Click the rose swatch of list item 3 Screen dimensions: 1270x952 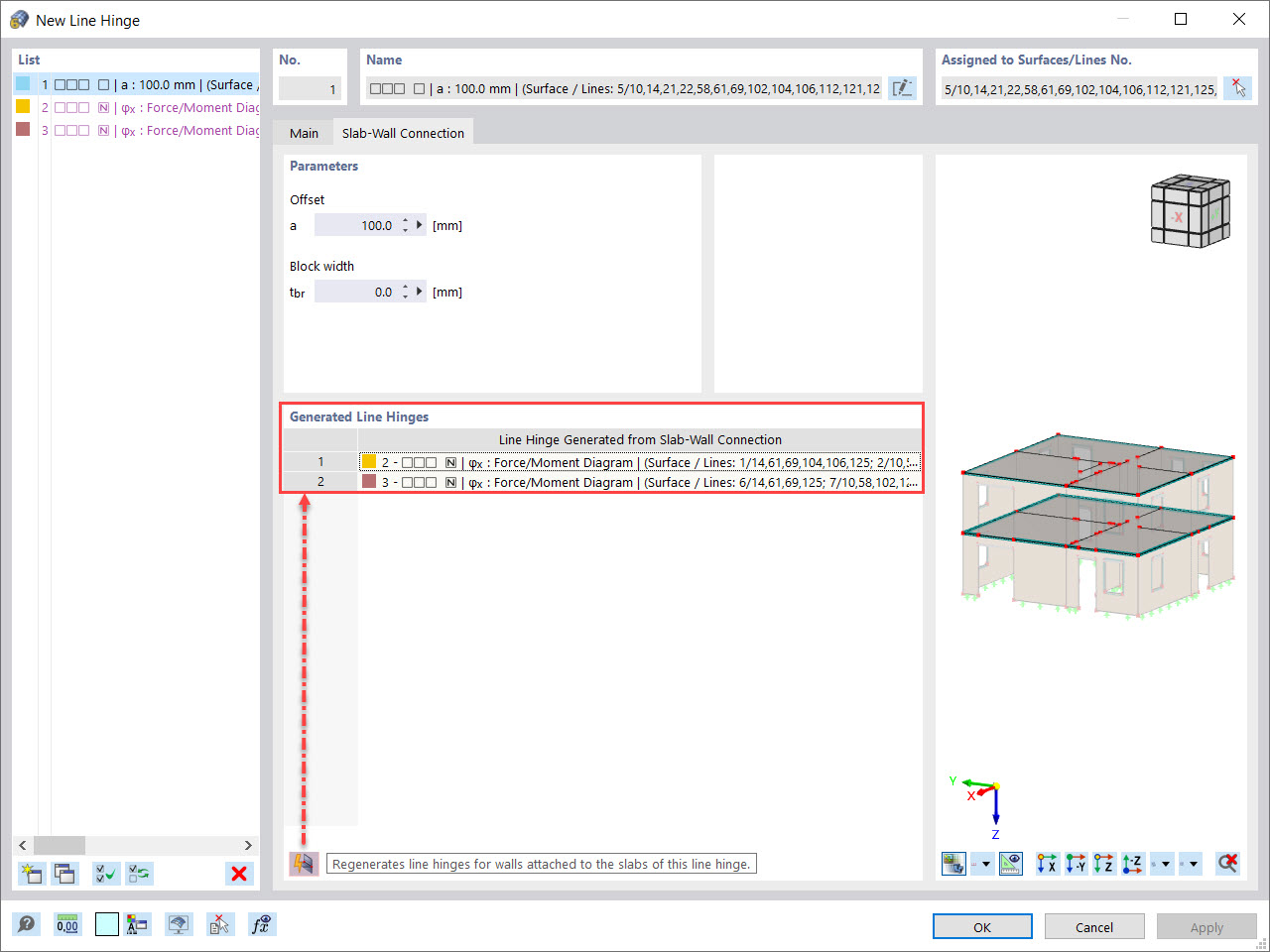23,129
